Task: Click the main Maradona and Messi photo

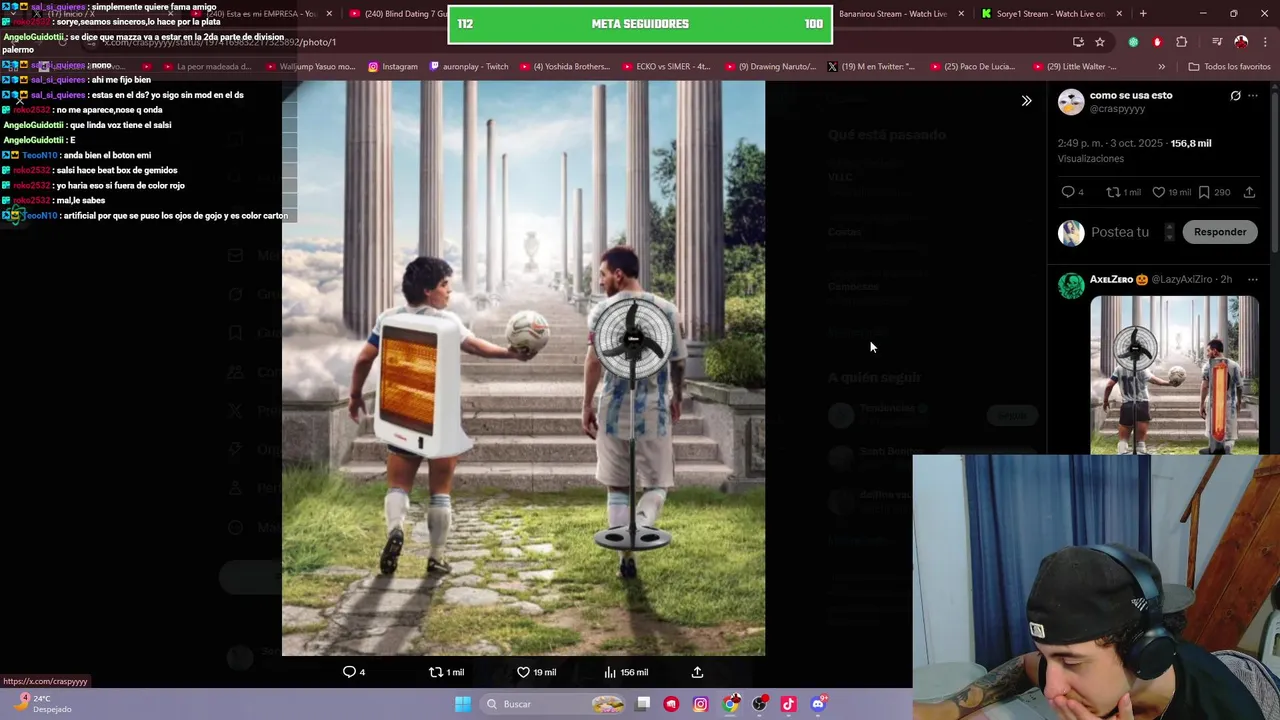Action: [523, 368]
